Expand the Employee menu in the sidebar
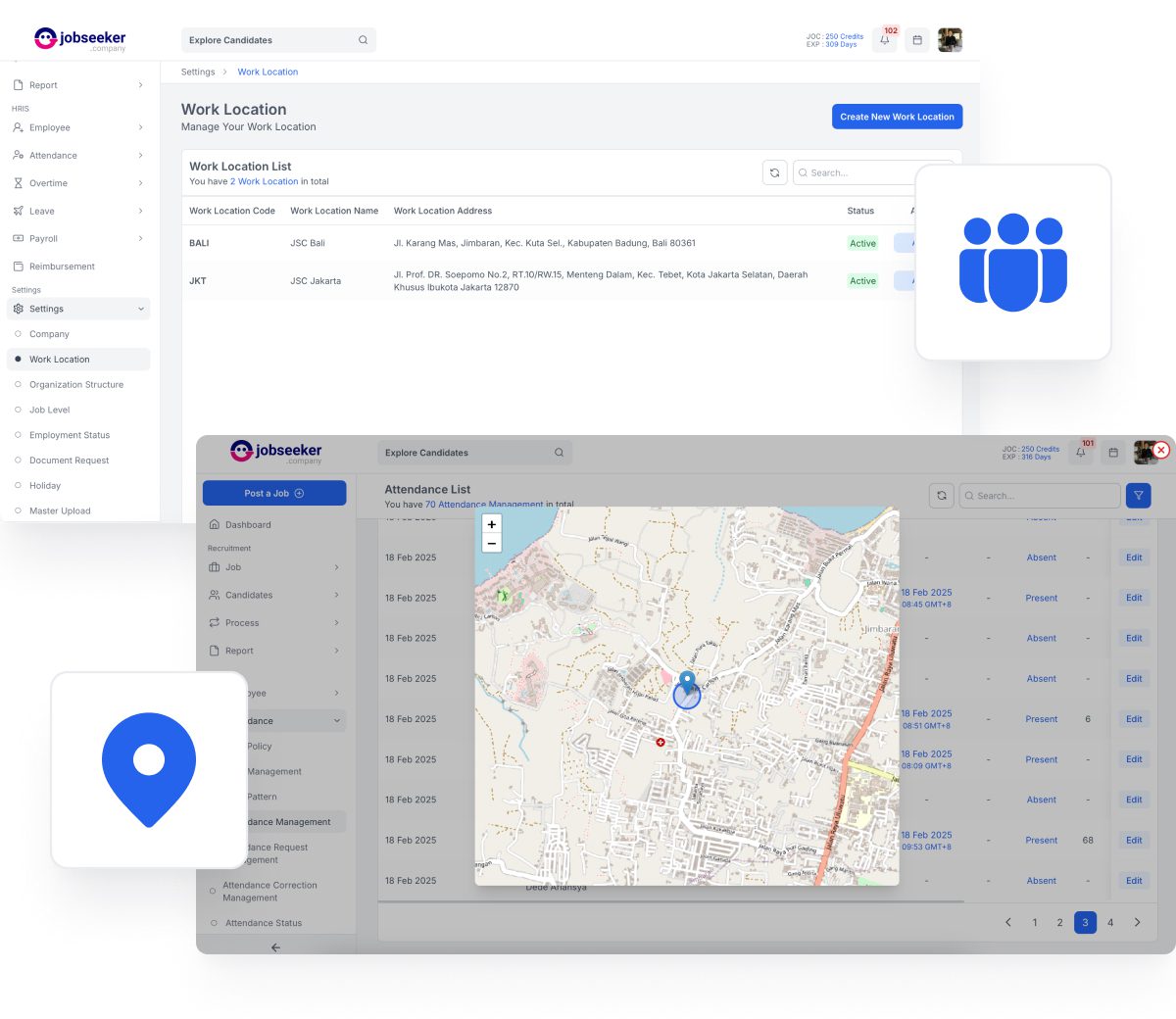 (78, 127)
